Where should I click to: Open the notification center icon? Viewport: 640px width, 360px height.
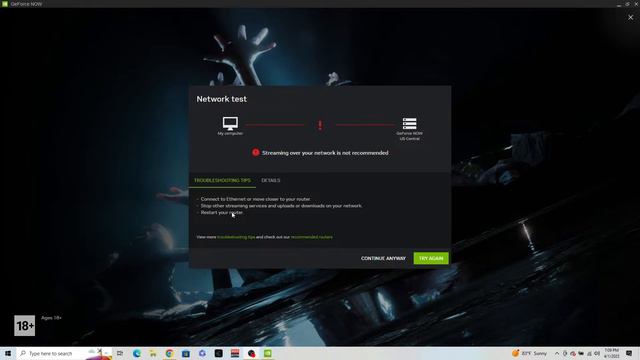point(629,353)
